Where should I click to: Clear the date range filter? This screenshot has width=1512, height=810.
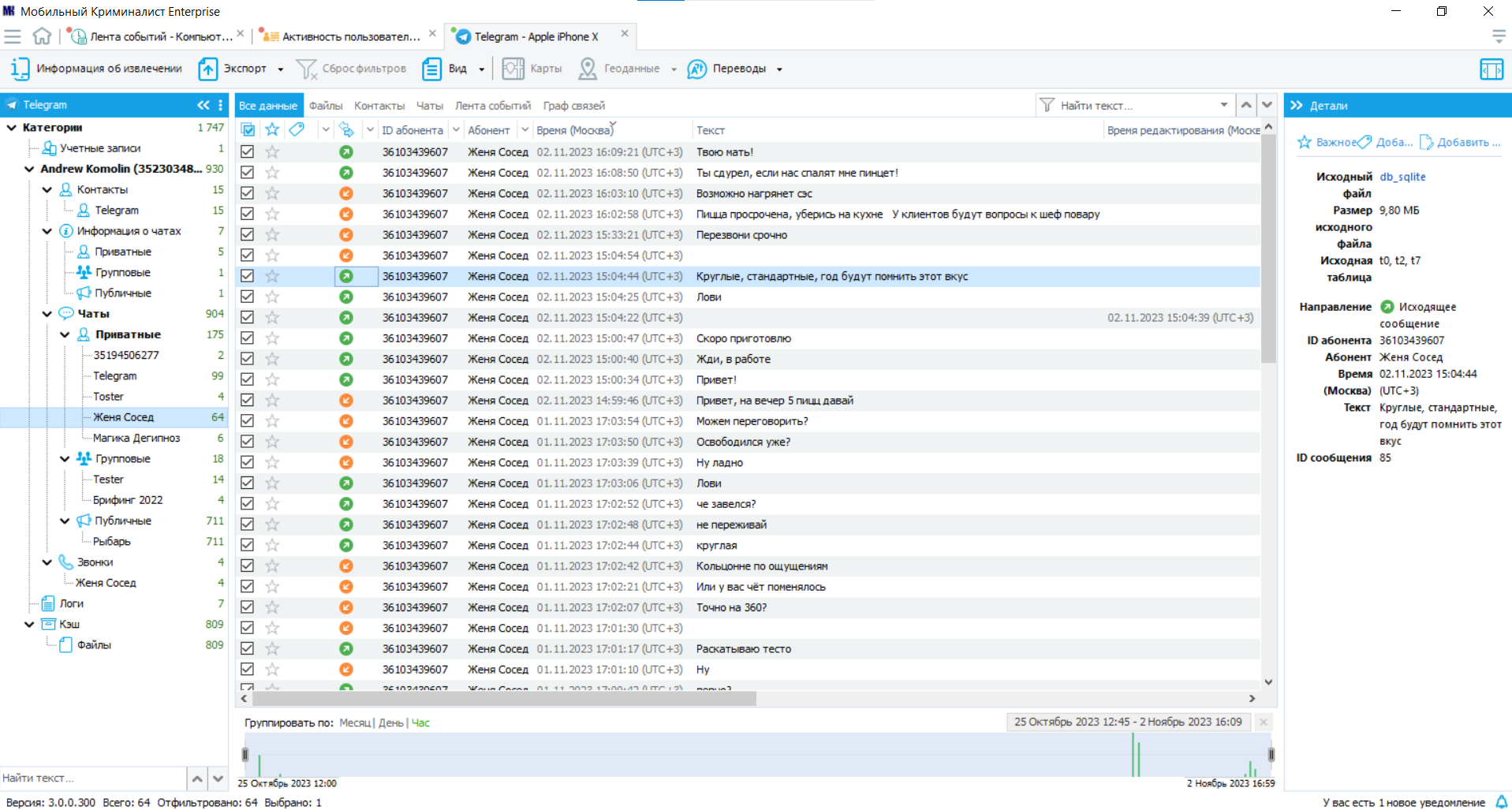pos(1264,722)
